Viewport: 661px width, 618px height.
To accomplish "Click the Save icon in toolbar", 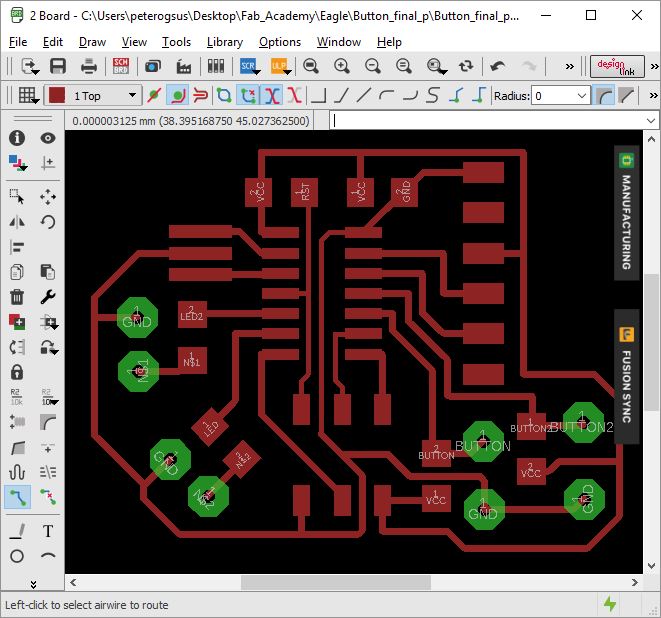I will 58,66.
